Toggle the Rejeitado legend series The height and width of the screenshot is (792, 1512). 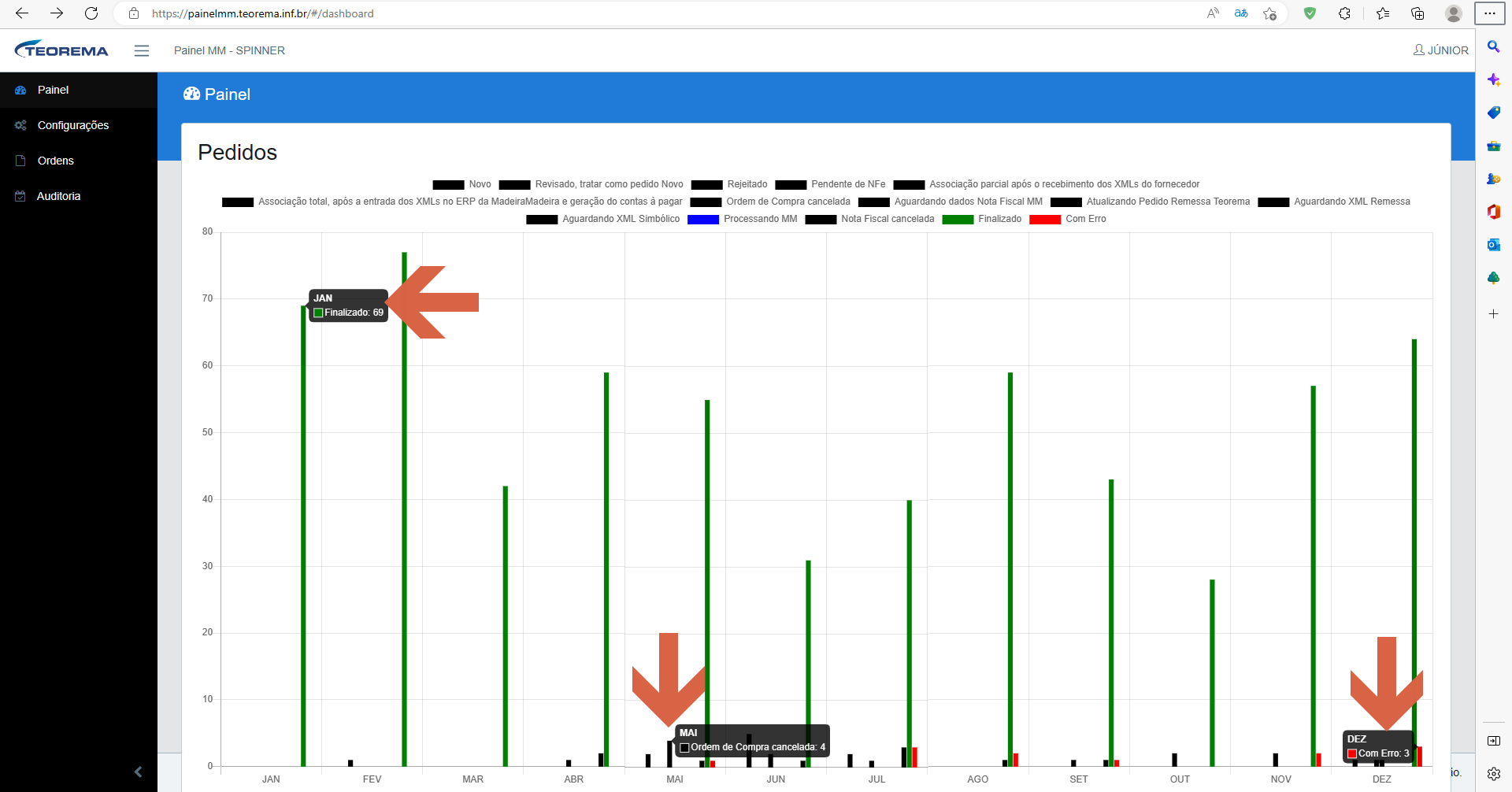tap(729, 184)
